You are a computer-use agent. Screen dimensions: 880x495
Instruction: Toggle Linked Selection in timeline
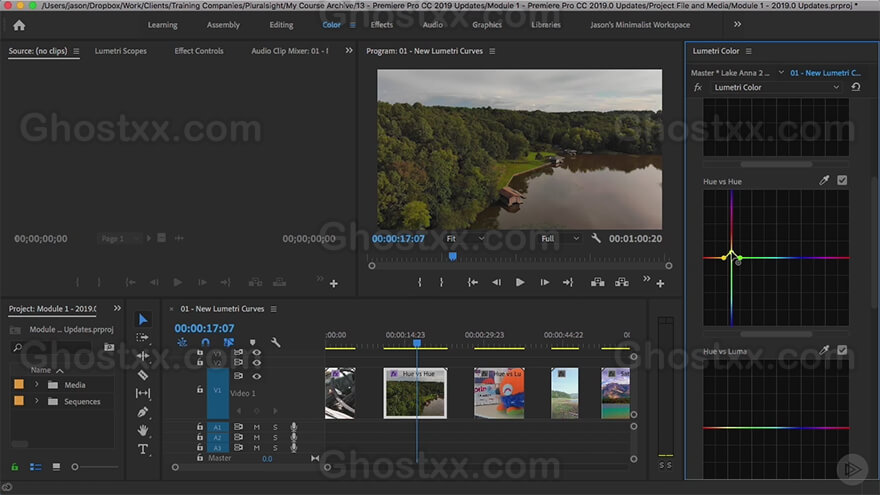tap(229, 342)
